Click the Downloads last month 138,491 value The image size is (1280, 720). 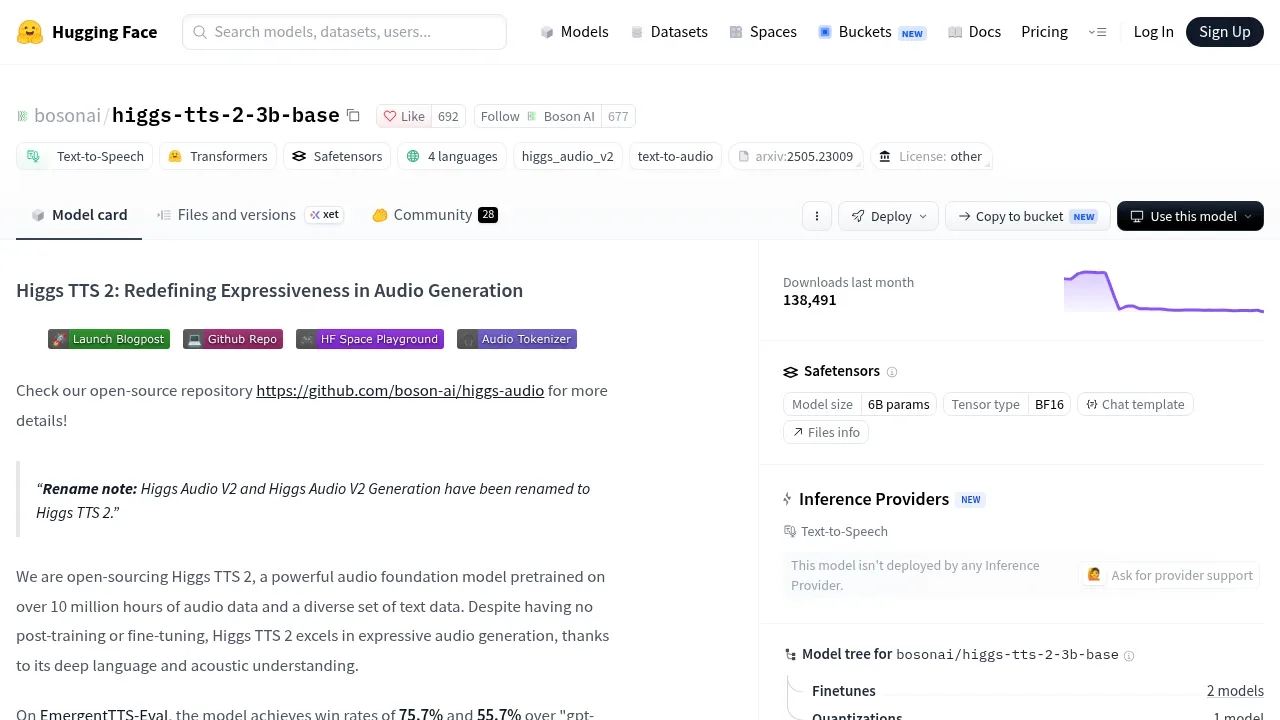810,300
